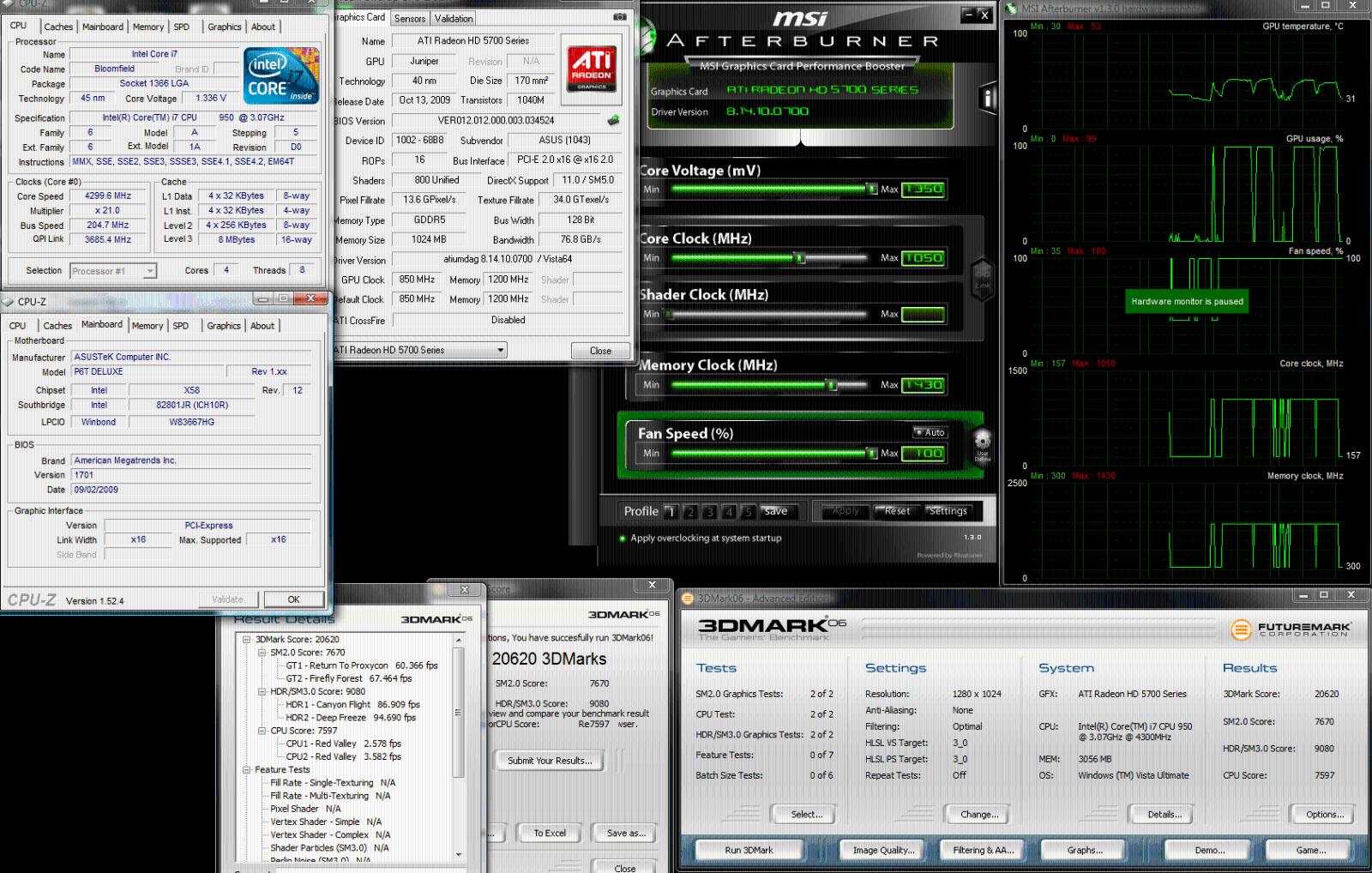Click the GPU-Z BIOS save chip icon
1372x873 pixels.
613,121
